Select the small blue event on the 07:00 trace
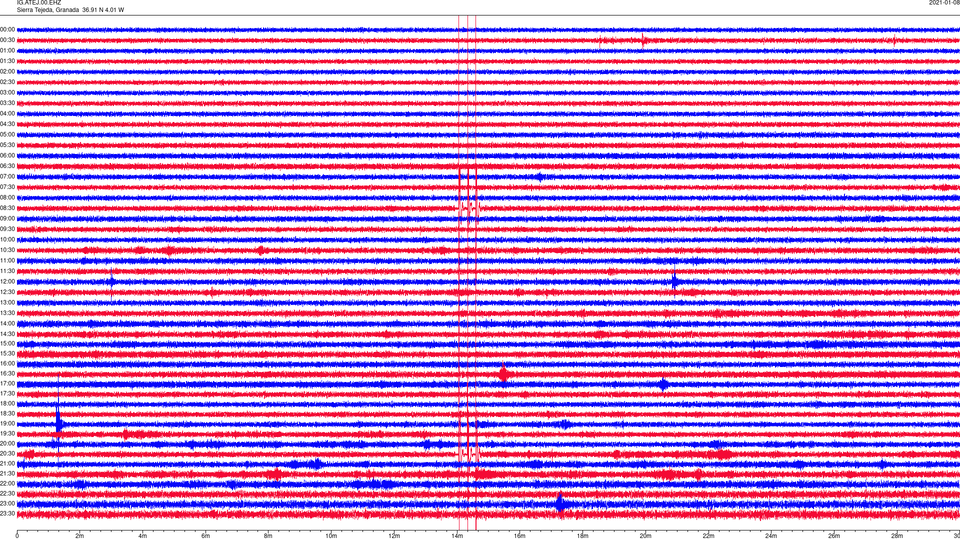This screenshot has height=540, width=960. [x=539, y=177]
